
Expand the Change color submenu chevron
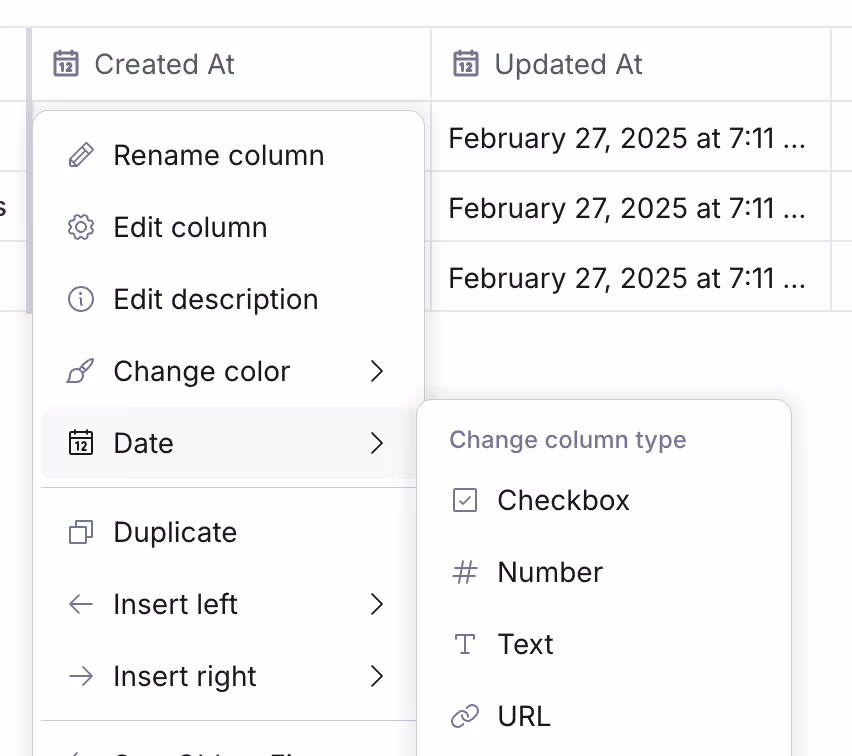click(377, 371)
